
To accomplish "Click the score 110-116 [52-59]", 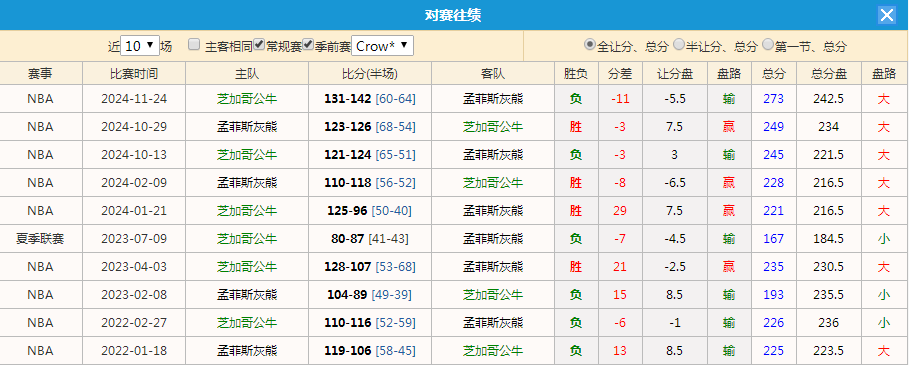I will [370, 323].
